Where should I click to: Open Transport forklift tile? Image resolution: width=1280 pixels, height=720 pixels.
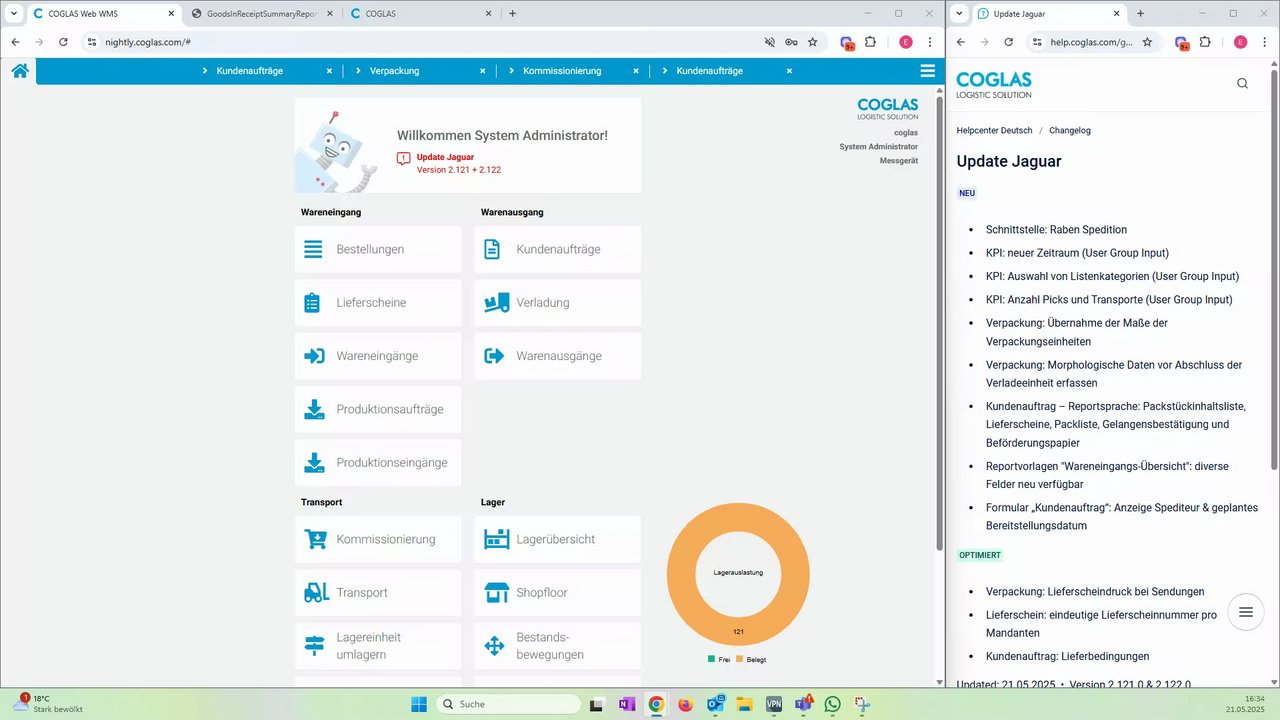378,593
